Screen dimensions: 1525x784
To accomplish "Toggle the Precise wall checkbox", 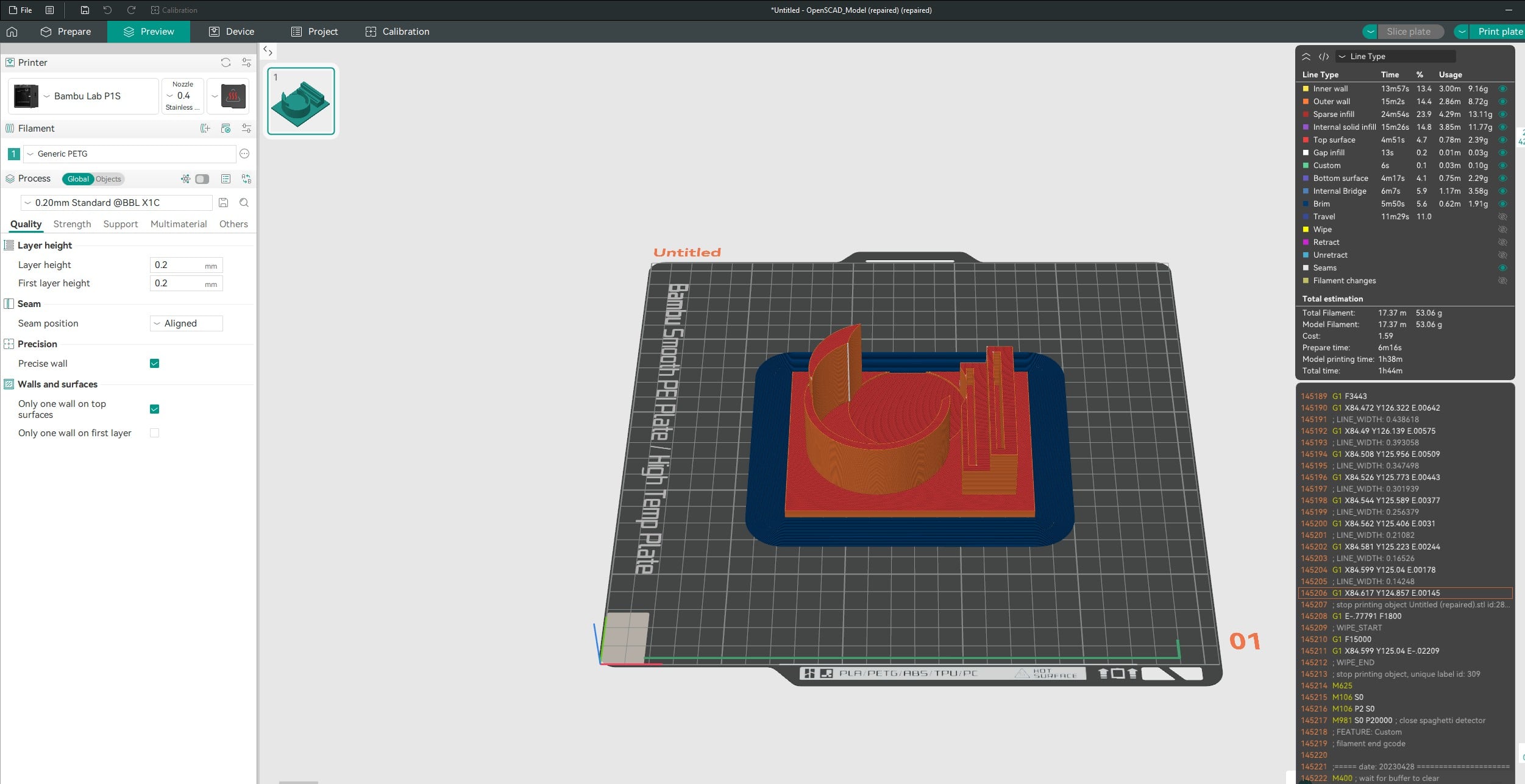I will (x=154, y=364).
